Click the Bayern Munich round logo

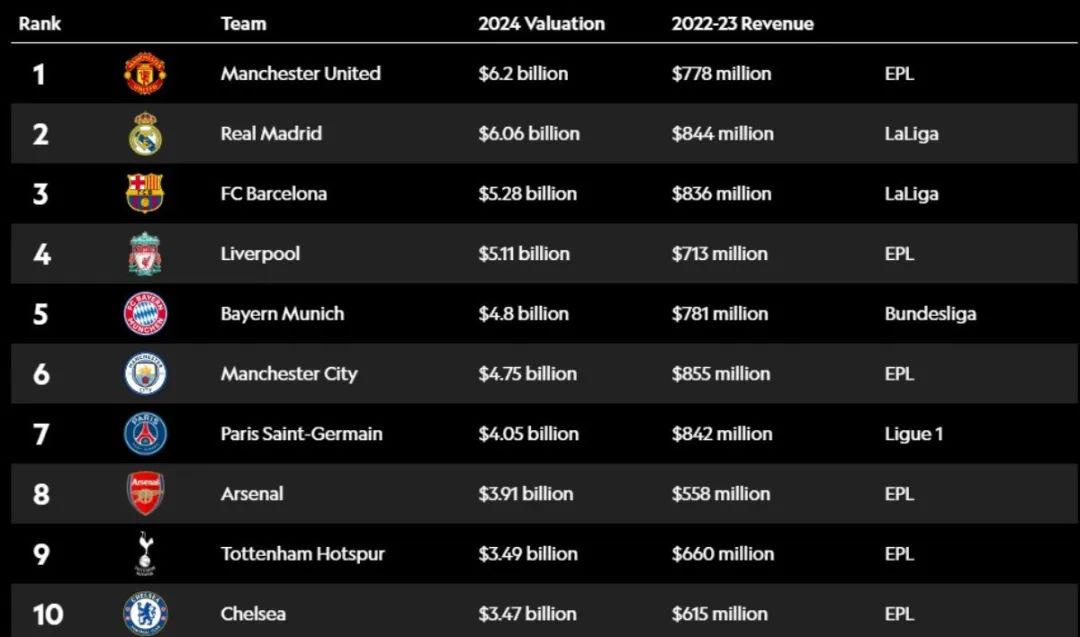145,313
